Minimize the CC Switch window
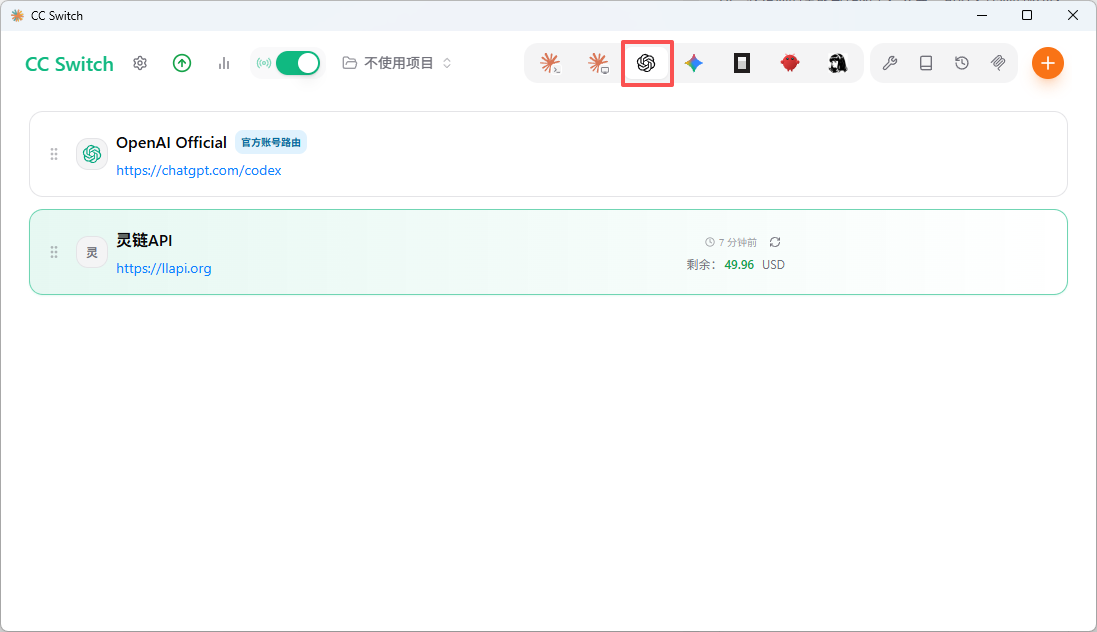 tap(982, 15)
